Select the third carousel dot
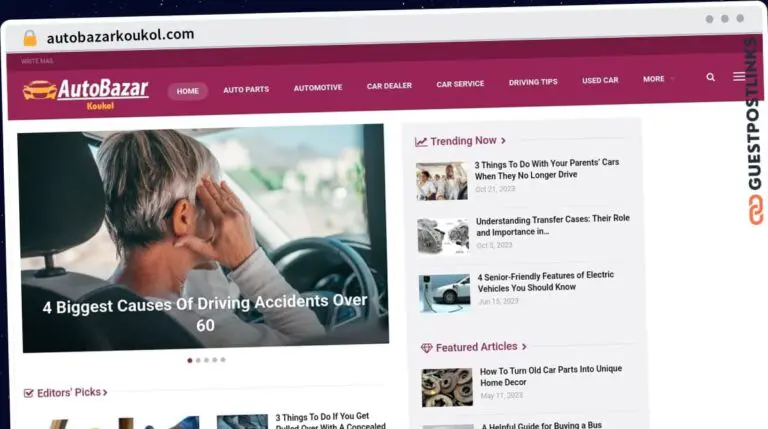 pos(207,360)
